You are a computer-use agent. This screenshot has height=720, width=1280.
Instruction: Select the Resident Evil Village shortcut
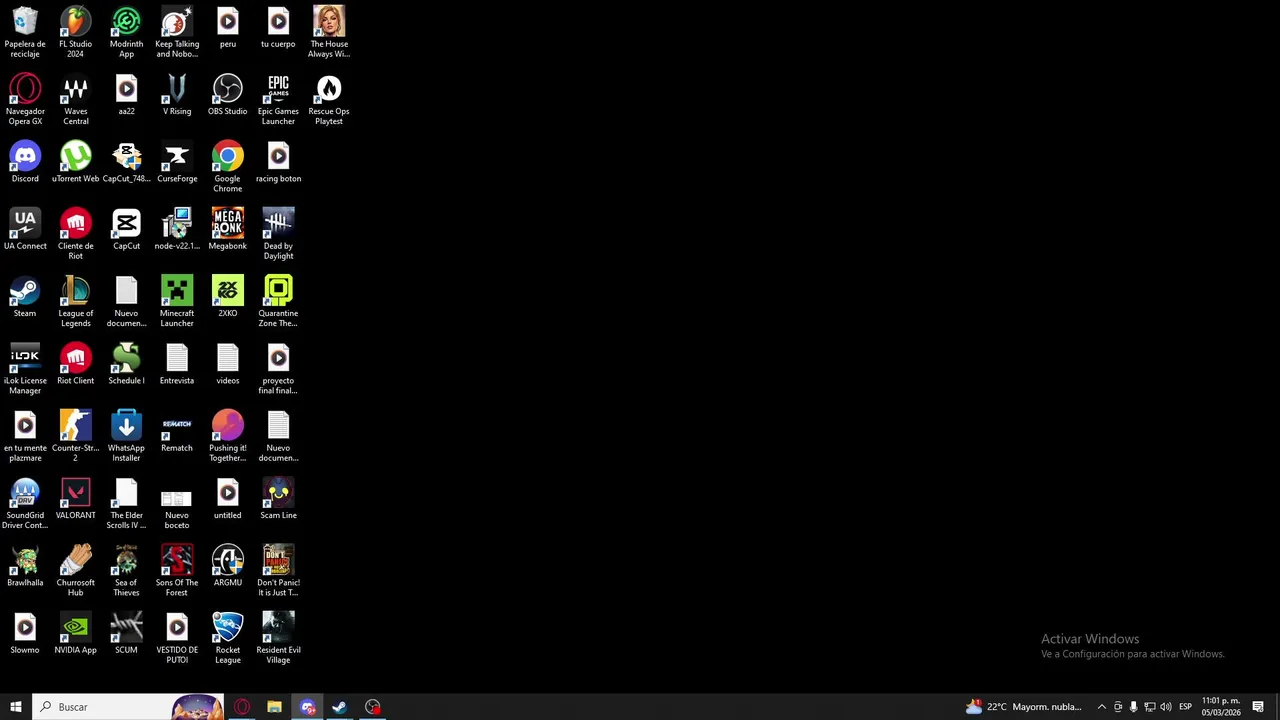click(278, 636)
